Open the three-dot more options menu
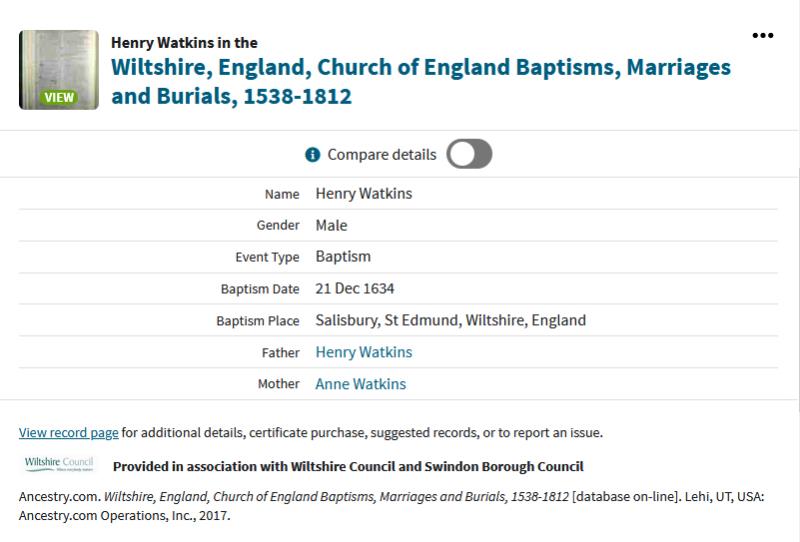The image size is (800, 542). tap(763, 35)
